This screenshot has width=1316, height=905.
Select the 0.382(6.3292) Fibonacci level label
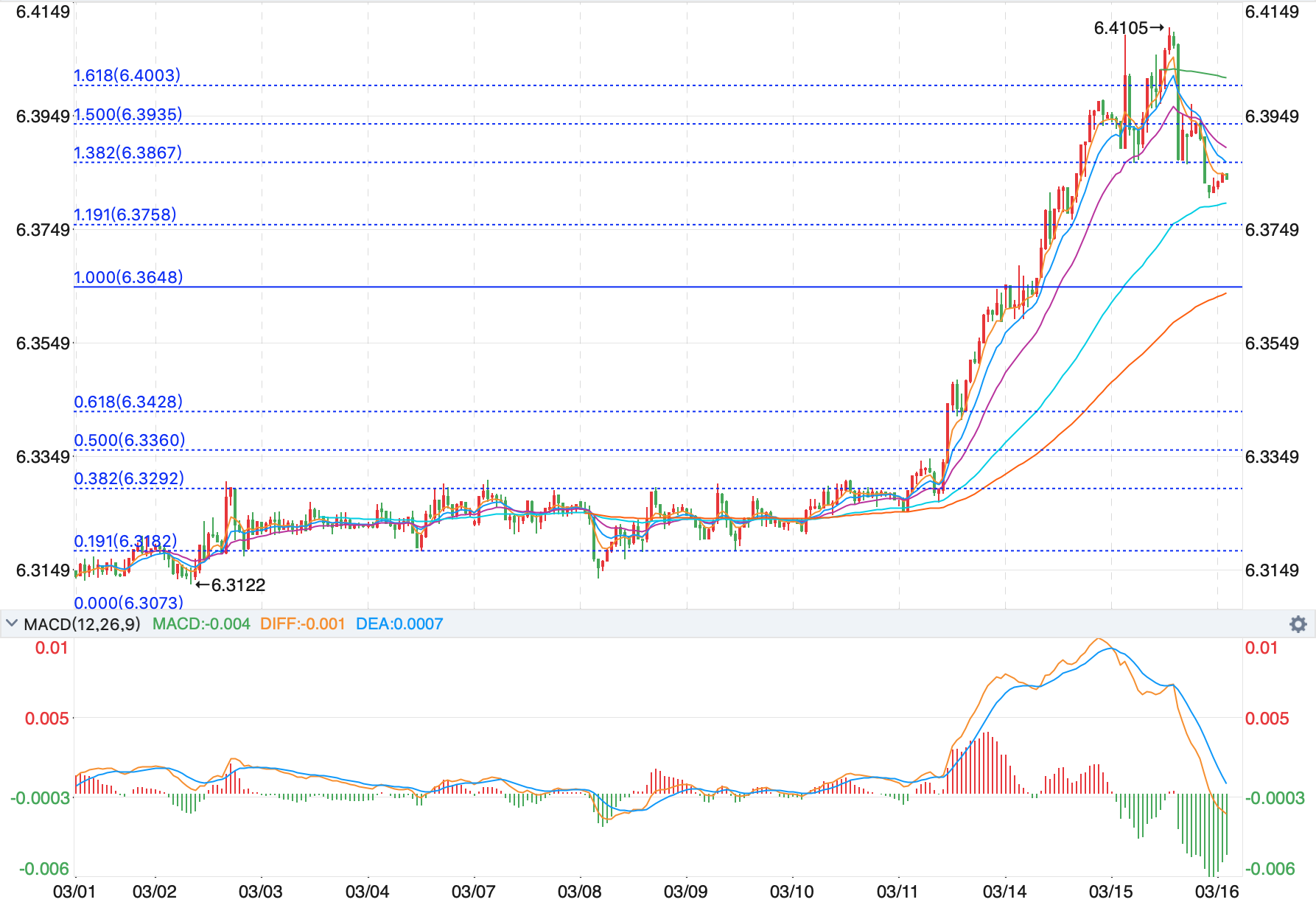point(129,478)
